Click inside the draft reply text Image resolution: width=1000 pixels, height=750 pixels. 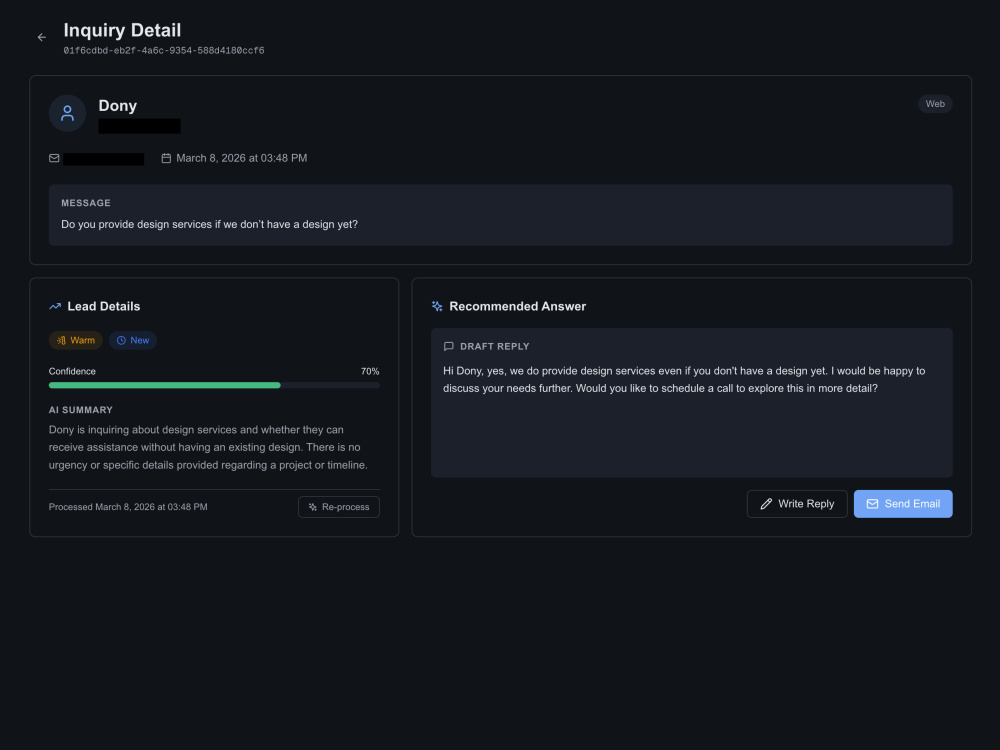(x=684, y=379)
